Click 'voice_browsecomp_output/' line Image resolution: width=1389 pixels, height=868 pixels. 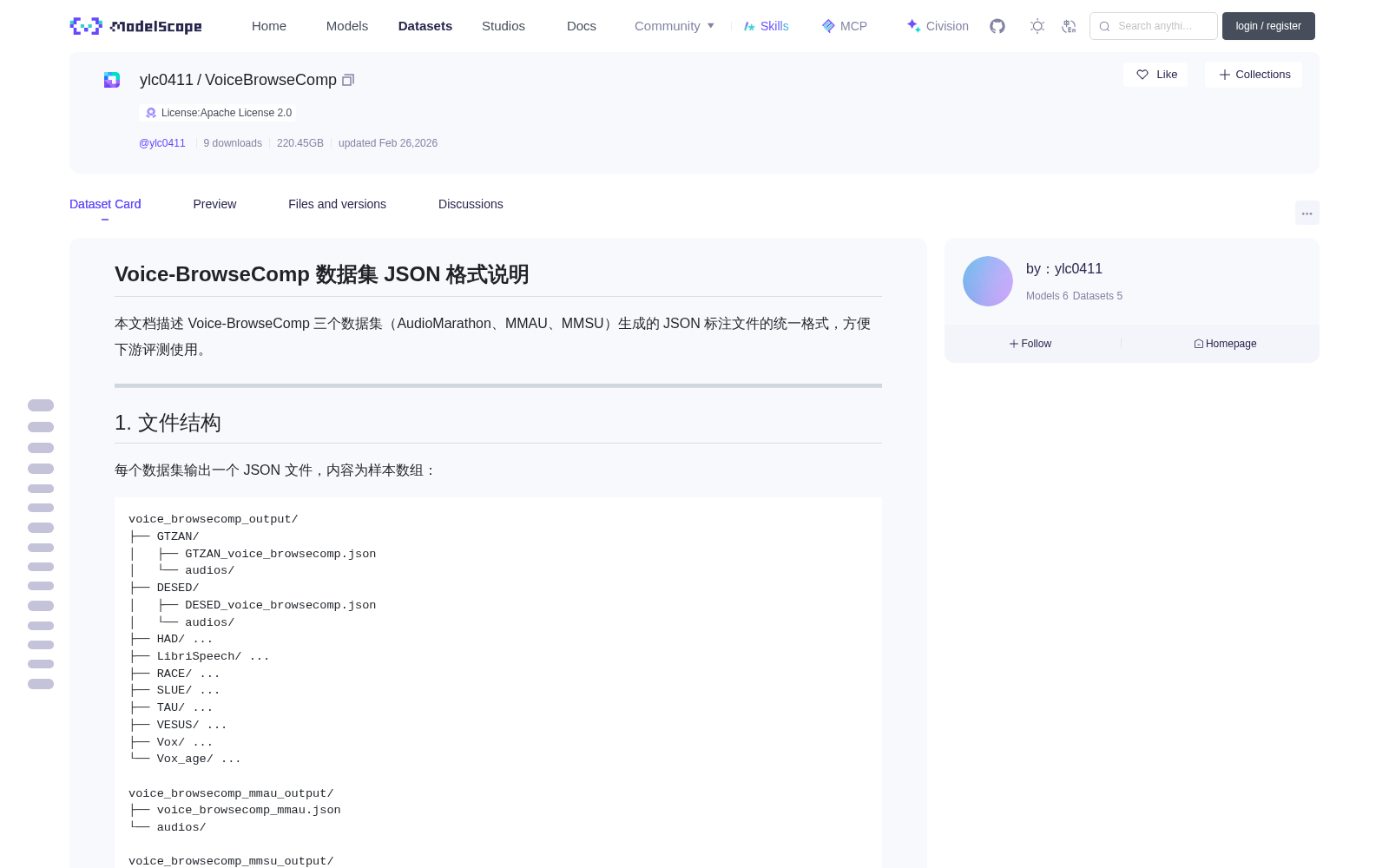click(x=214, y=519)
